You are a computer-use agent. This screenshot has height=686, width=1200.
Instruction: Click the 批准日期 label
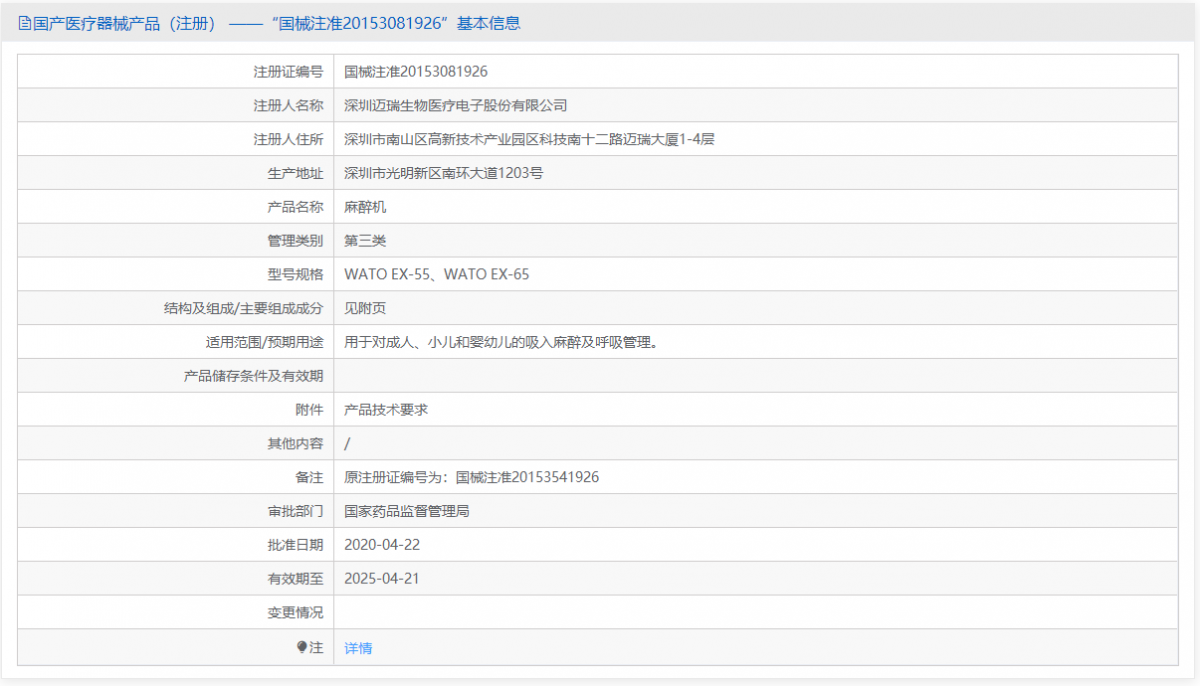point(295,545)
